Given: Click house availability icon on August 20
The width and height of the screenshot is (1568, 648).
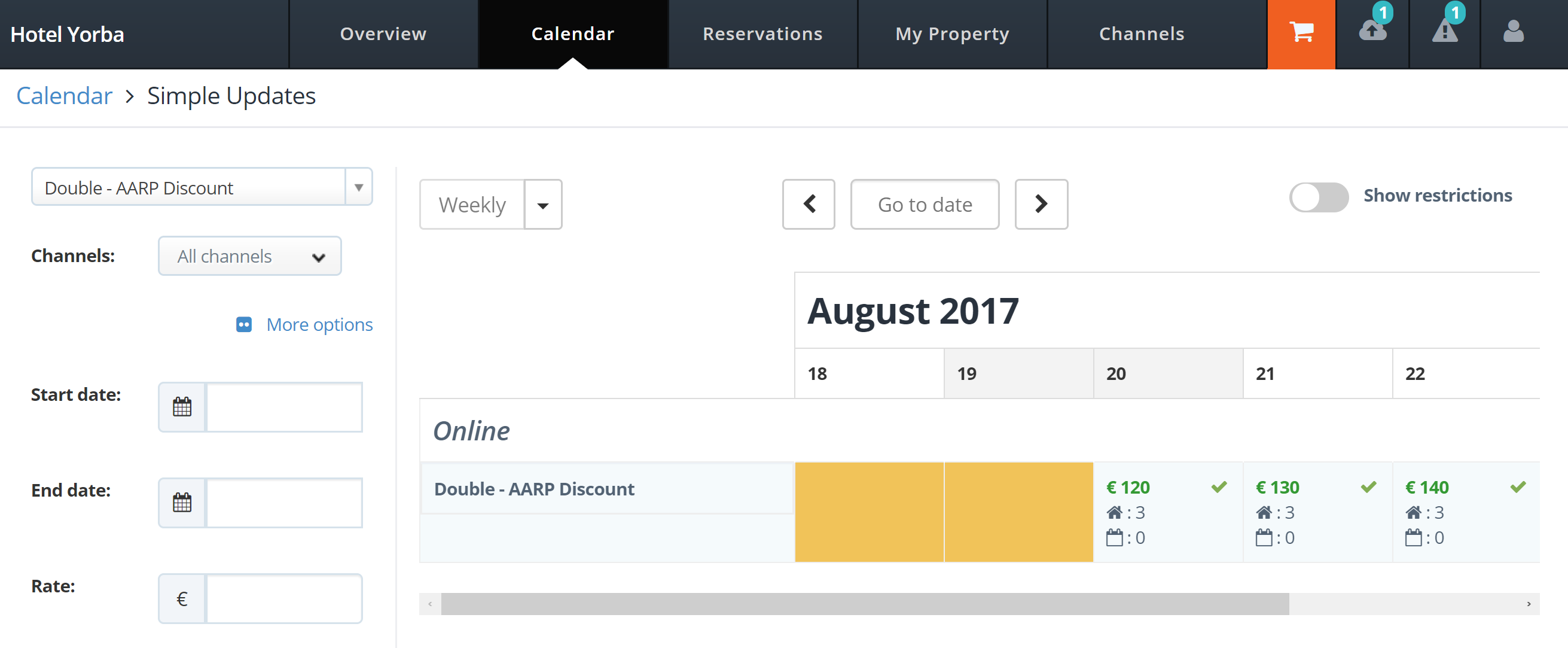Looking at the screenshot, I should 1114,512.
